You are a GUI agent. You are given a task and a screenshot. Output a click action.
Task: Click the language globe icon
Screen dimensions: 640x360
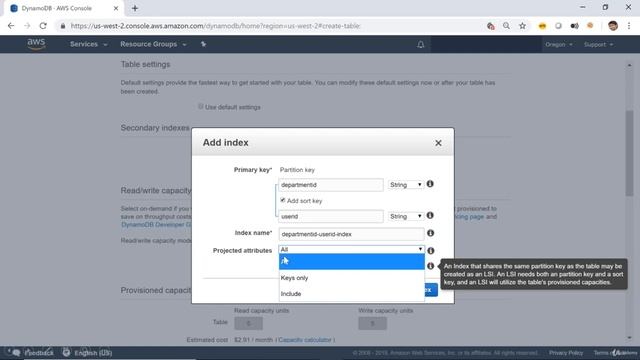[66, 353]
